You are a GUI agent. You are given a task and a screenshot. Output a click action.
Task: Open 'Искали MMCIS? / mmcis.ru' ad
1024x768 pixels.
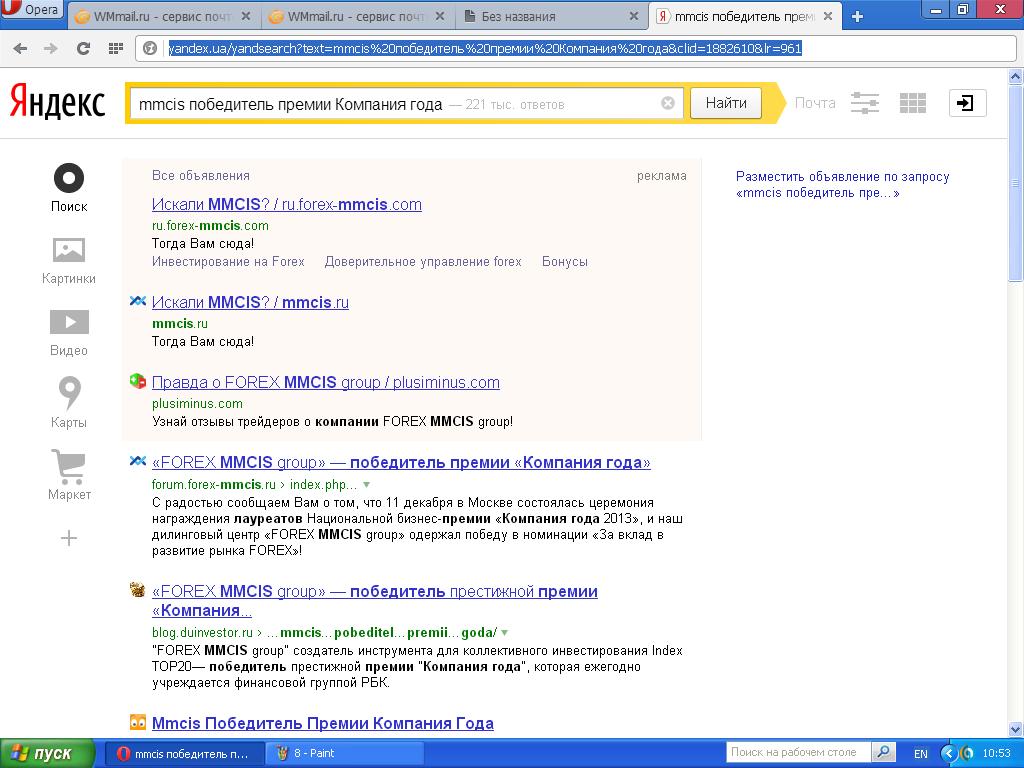click(x=250, y=302)
